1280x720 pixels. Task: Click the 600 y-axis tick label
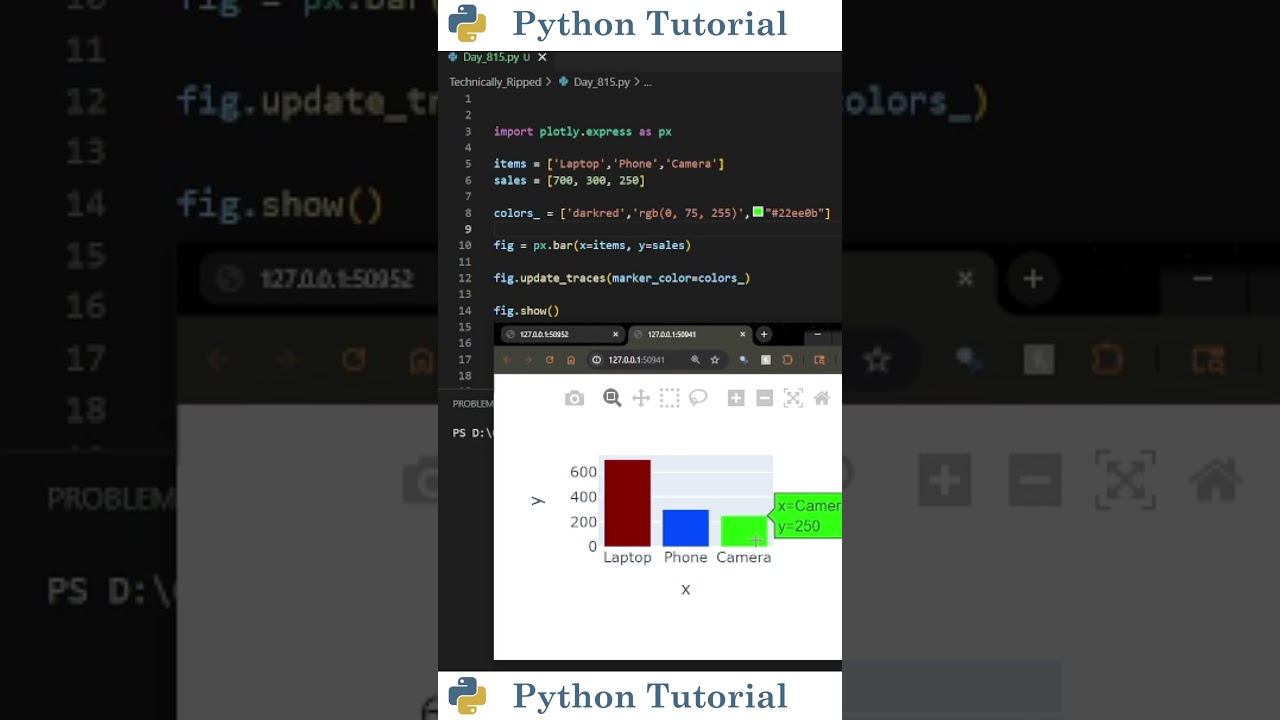click(x=583, y=472)
